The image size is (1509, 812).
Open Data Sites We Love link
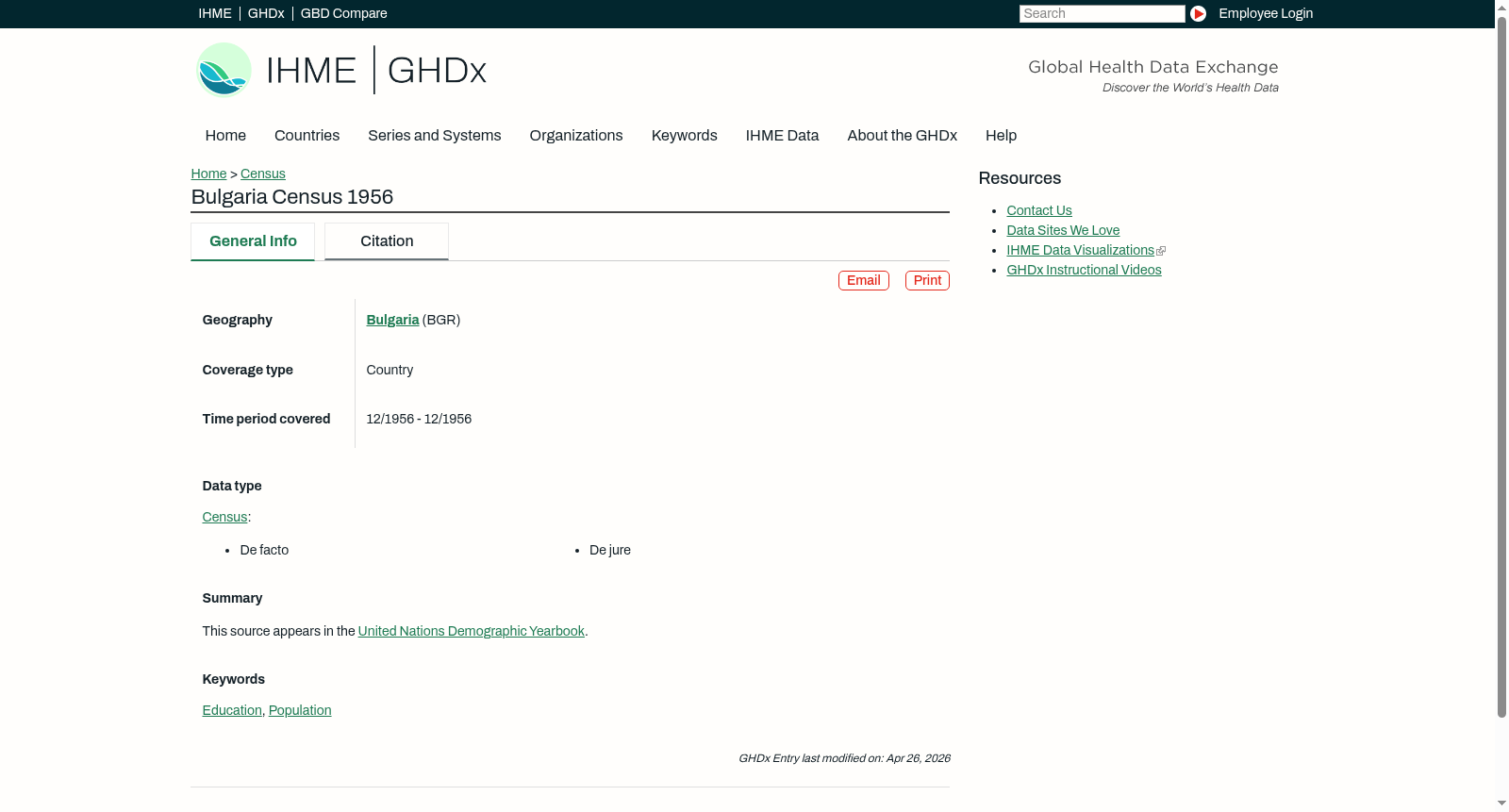[x=1063, y=231]
